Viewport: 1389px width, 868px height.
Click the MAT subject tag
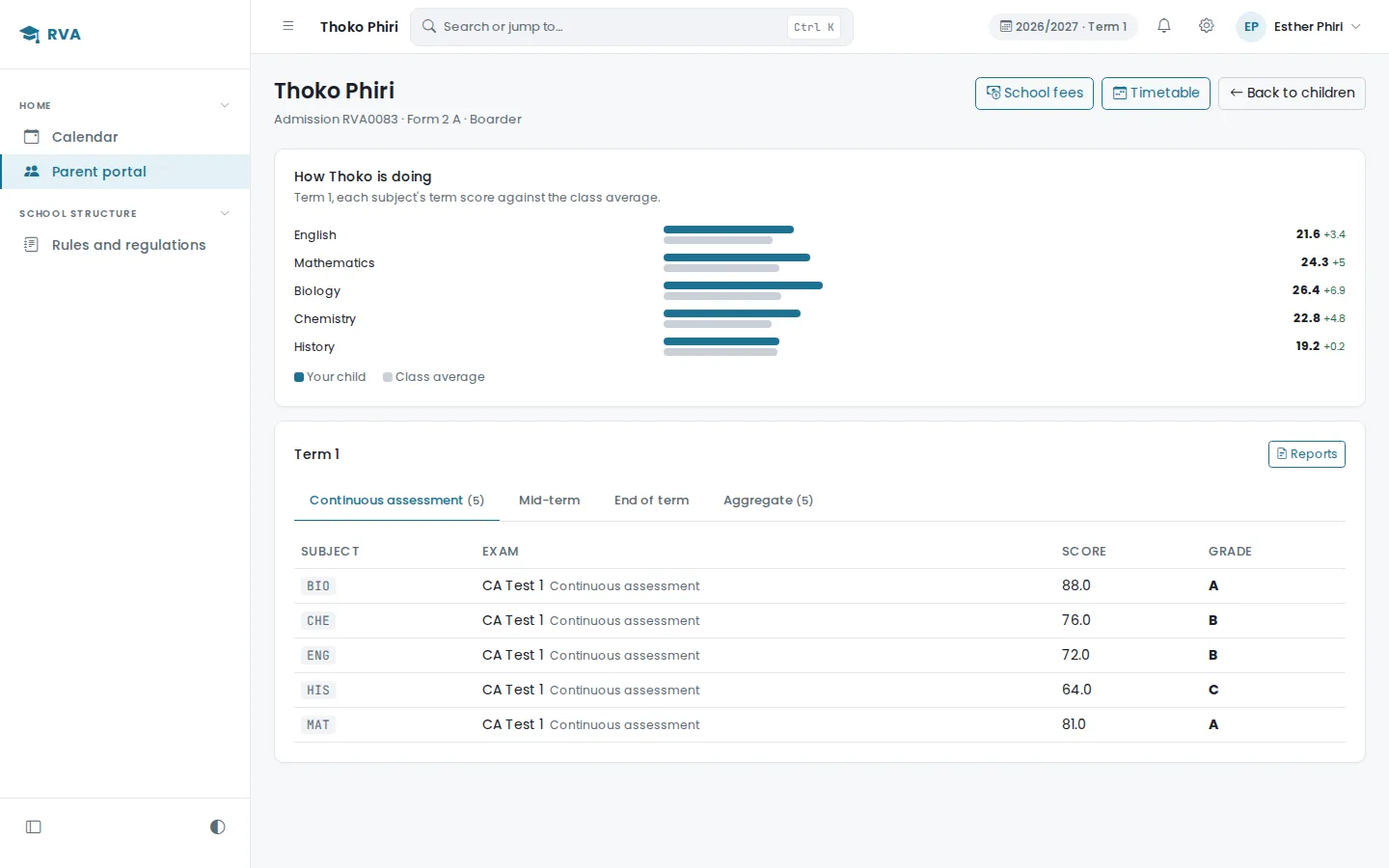click(318, 725)
